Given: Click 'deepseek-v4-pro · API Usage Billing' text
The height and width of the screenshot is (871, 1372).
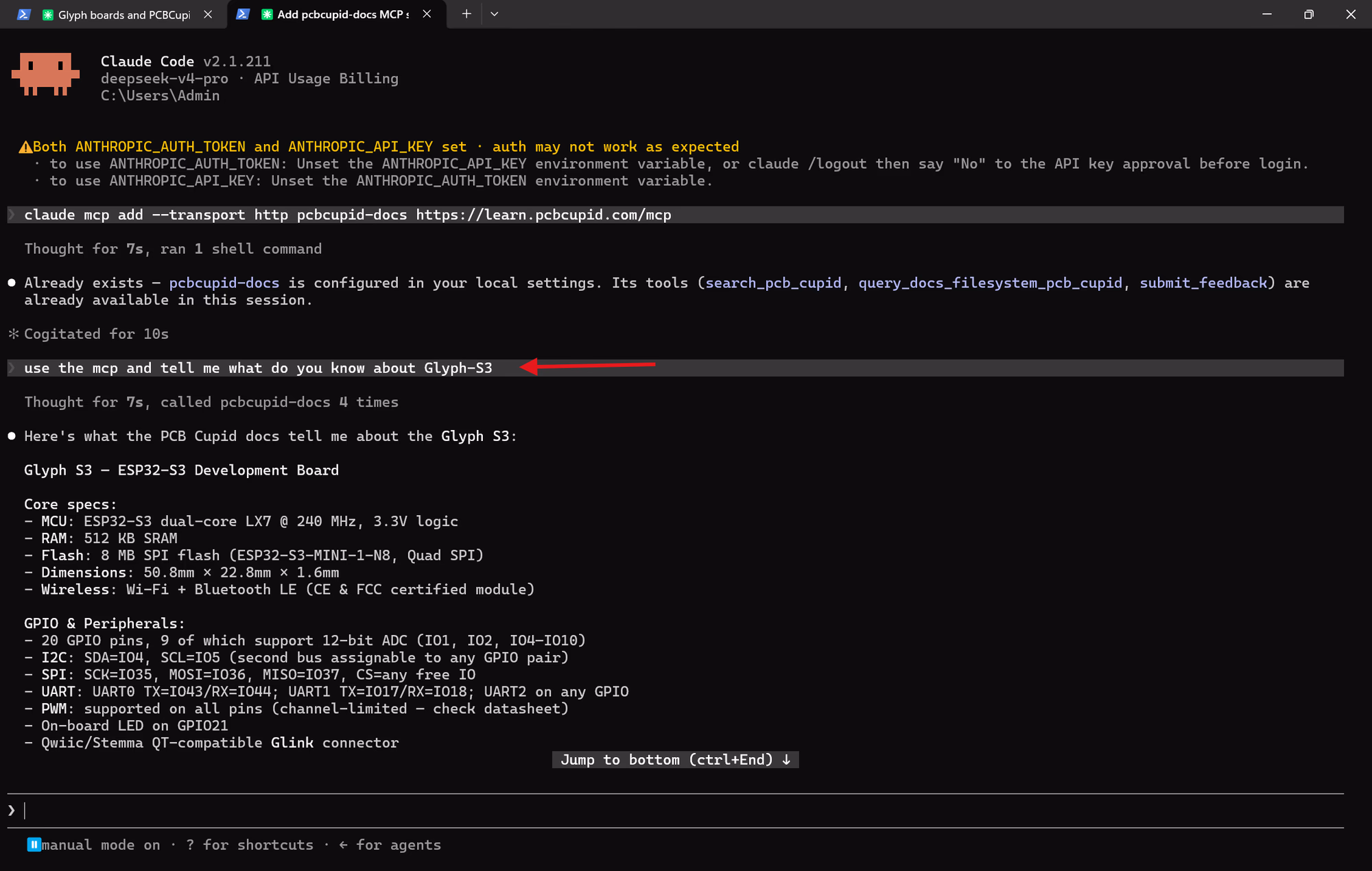Looking at the screenshot, I should [x=249, y=79].
